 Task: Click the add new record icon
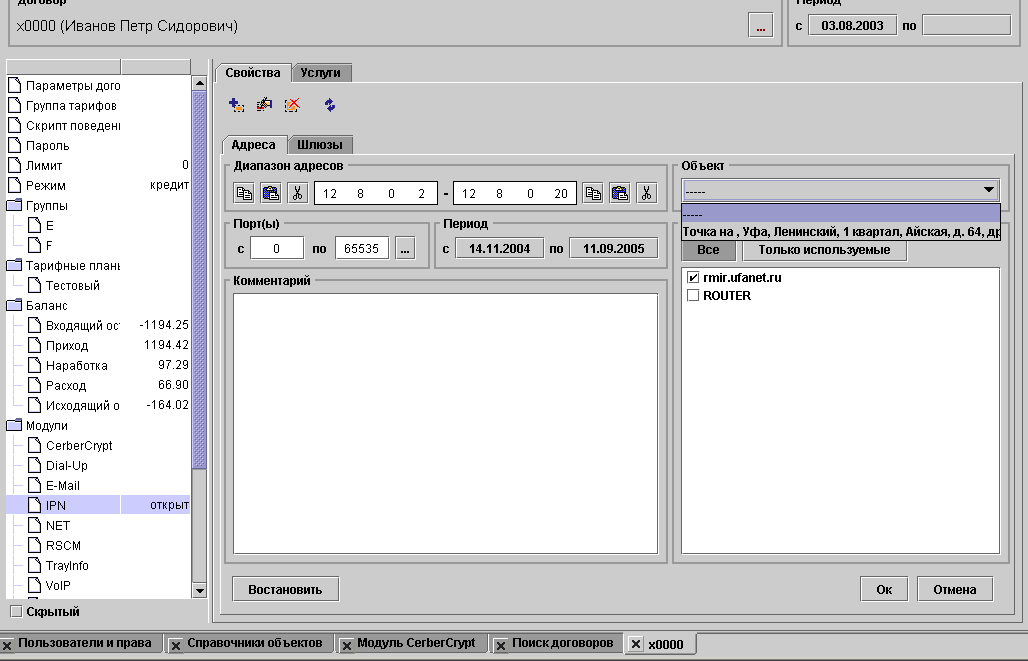pyautogui.click(x=237, y=104)
